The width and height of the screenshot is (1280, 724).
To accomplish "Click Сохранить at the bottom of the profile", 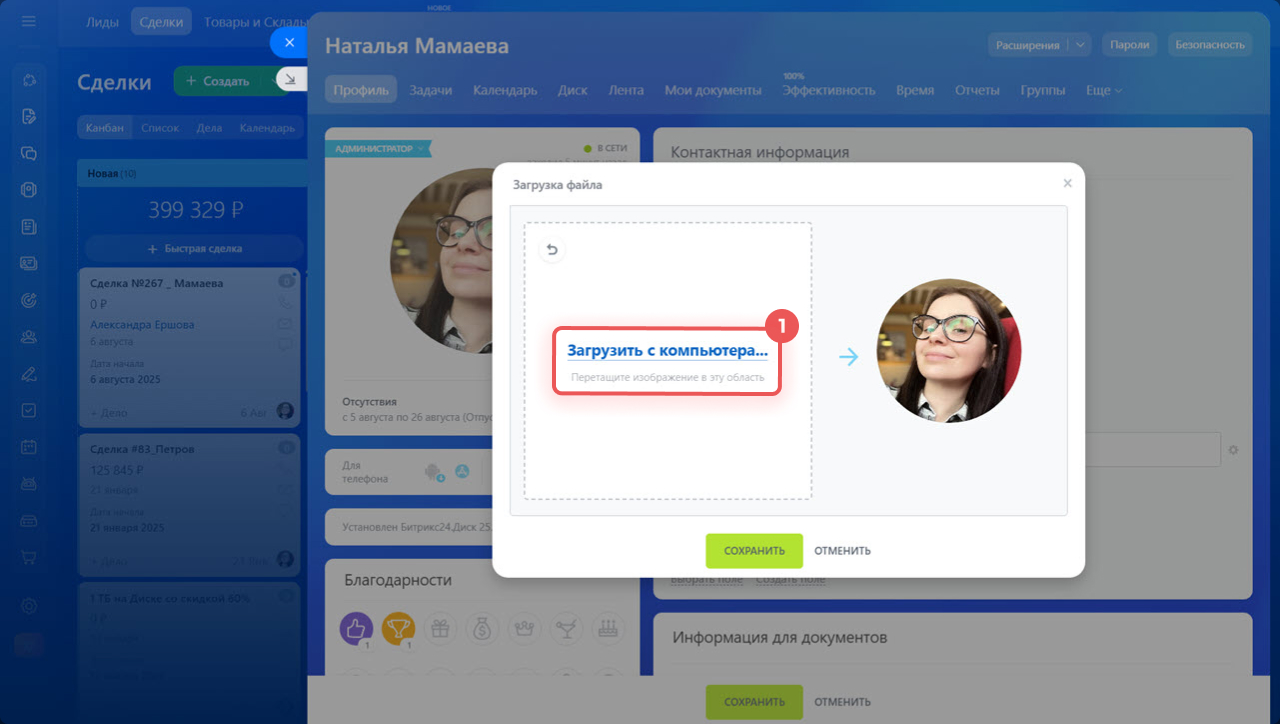I will 754,702.
